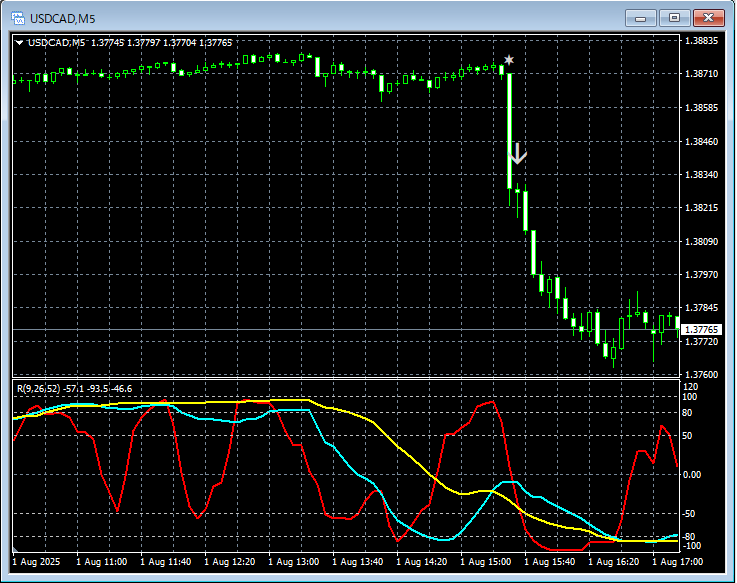Click the time label 1 Aug 13:40
Screen dimensions: 737x583
click(358, 562)
